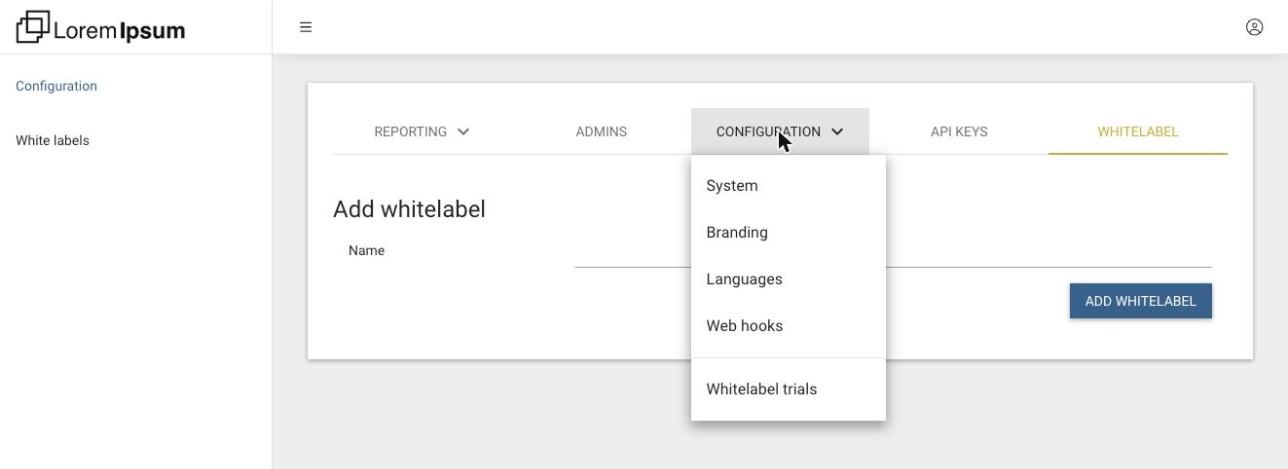Click the hamburger menu icon
The height and width of the screenshot is (469, 1288).
tap(306, 27)
